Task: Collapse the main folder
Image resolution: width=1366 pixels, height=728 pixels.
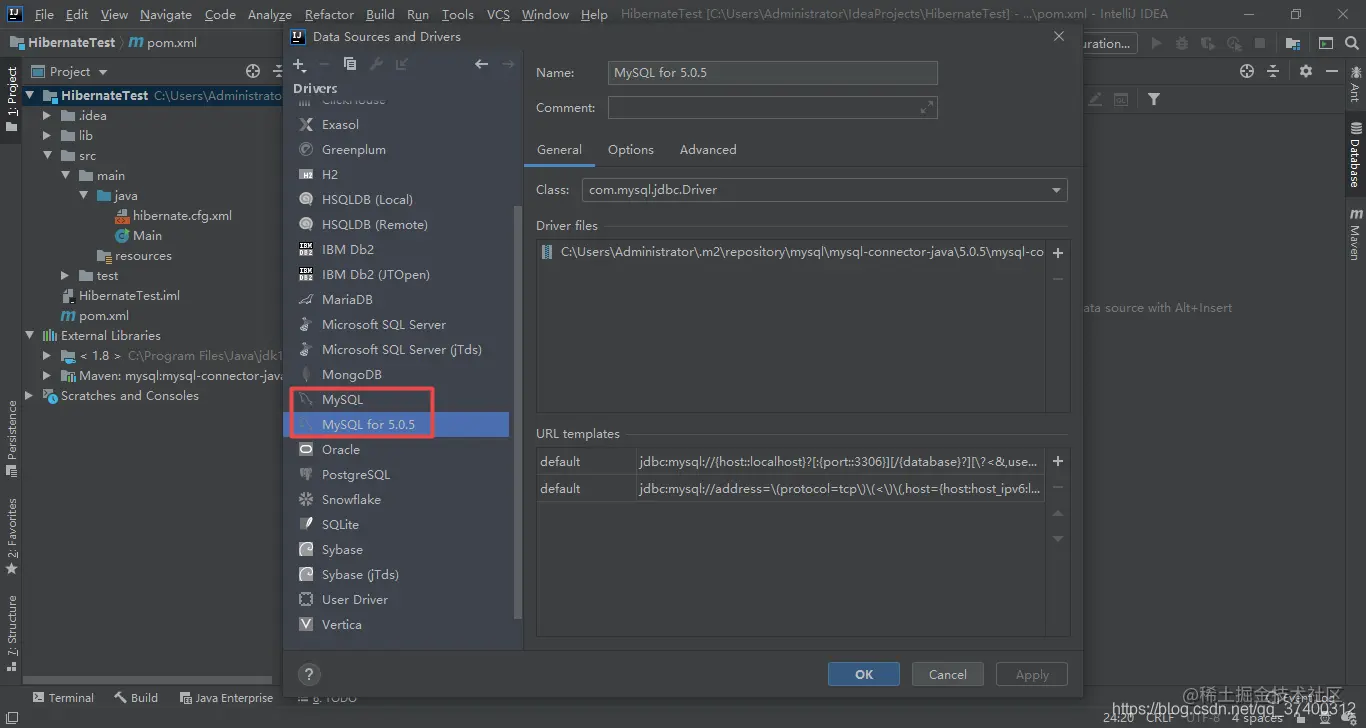Action: tap(66, 176)
